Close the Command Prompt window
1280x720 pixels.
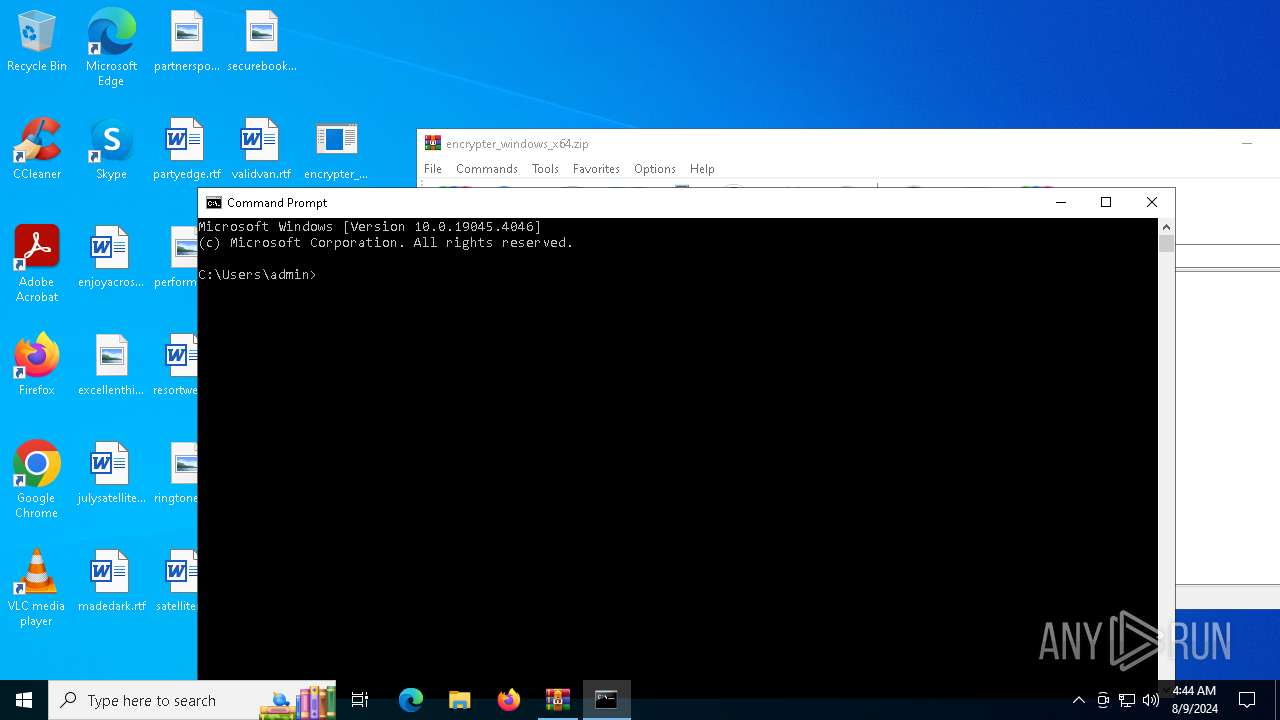point(1152,203)
